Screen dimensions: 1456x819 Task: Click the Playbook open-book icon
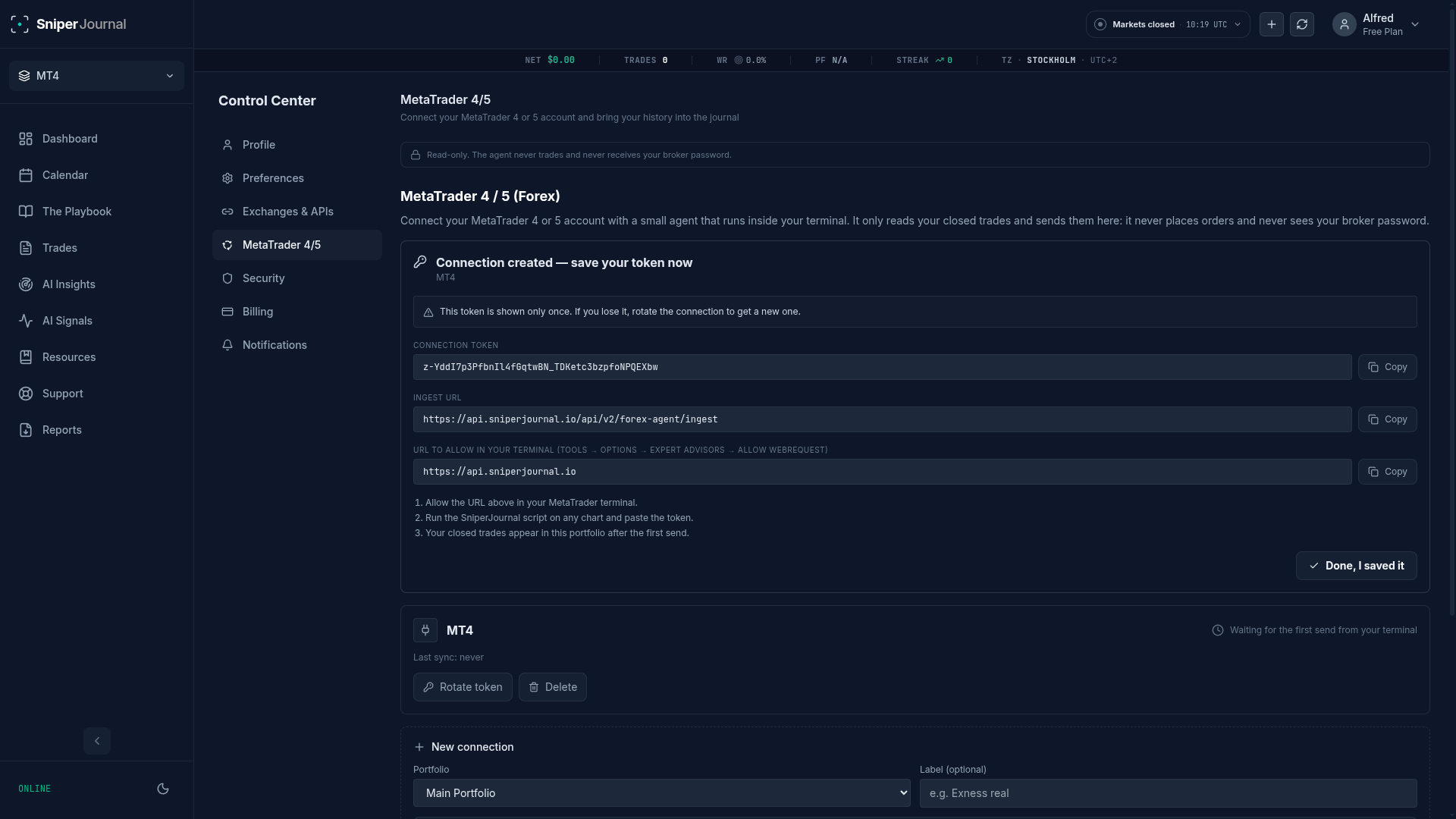26,212
